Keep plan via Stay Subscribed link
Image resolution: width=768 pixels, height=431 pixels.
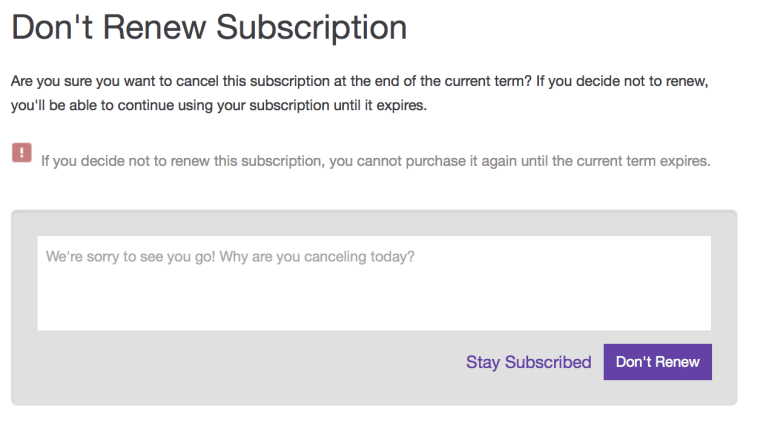(528, 362)
